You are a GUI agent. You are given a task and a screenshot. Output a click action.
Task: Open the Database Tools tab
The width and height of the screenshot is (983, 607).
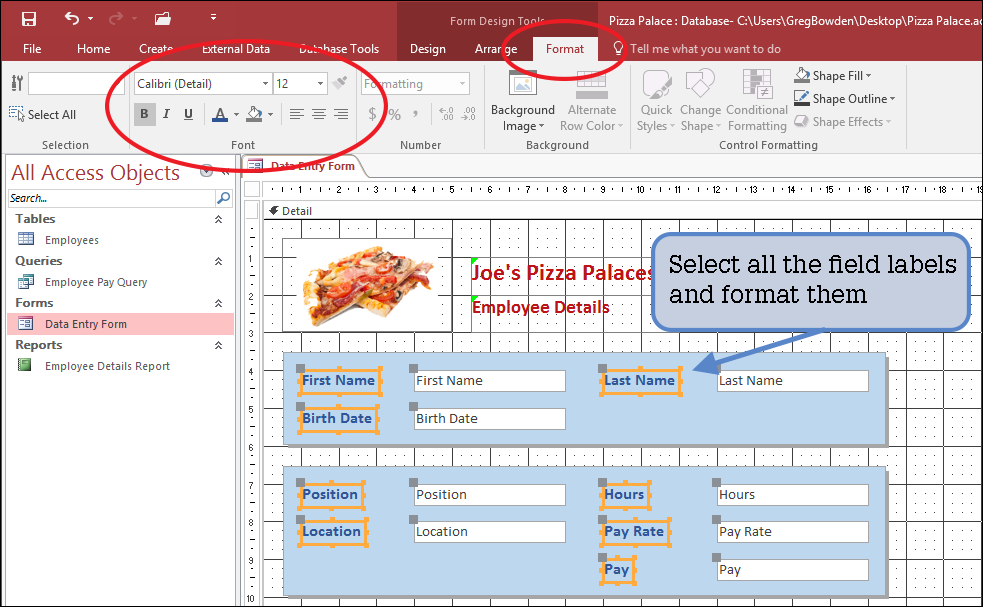click(x=339, y=49)
